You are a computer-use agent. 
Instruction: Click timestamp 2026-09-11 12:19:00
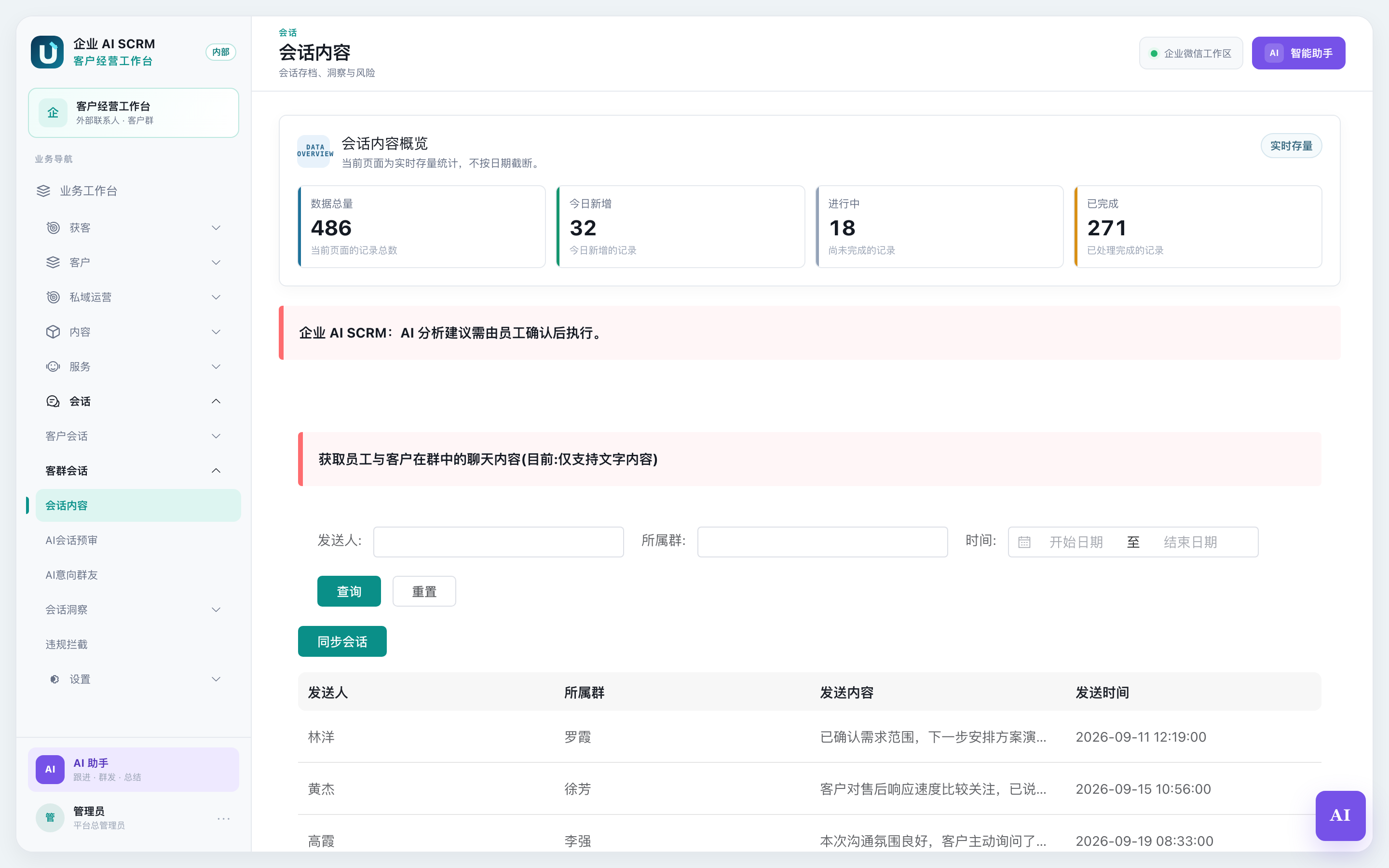pos(1141,736)
